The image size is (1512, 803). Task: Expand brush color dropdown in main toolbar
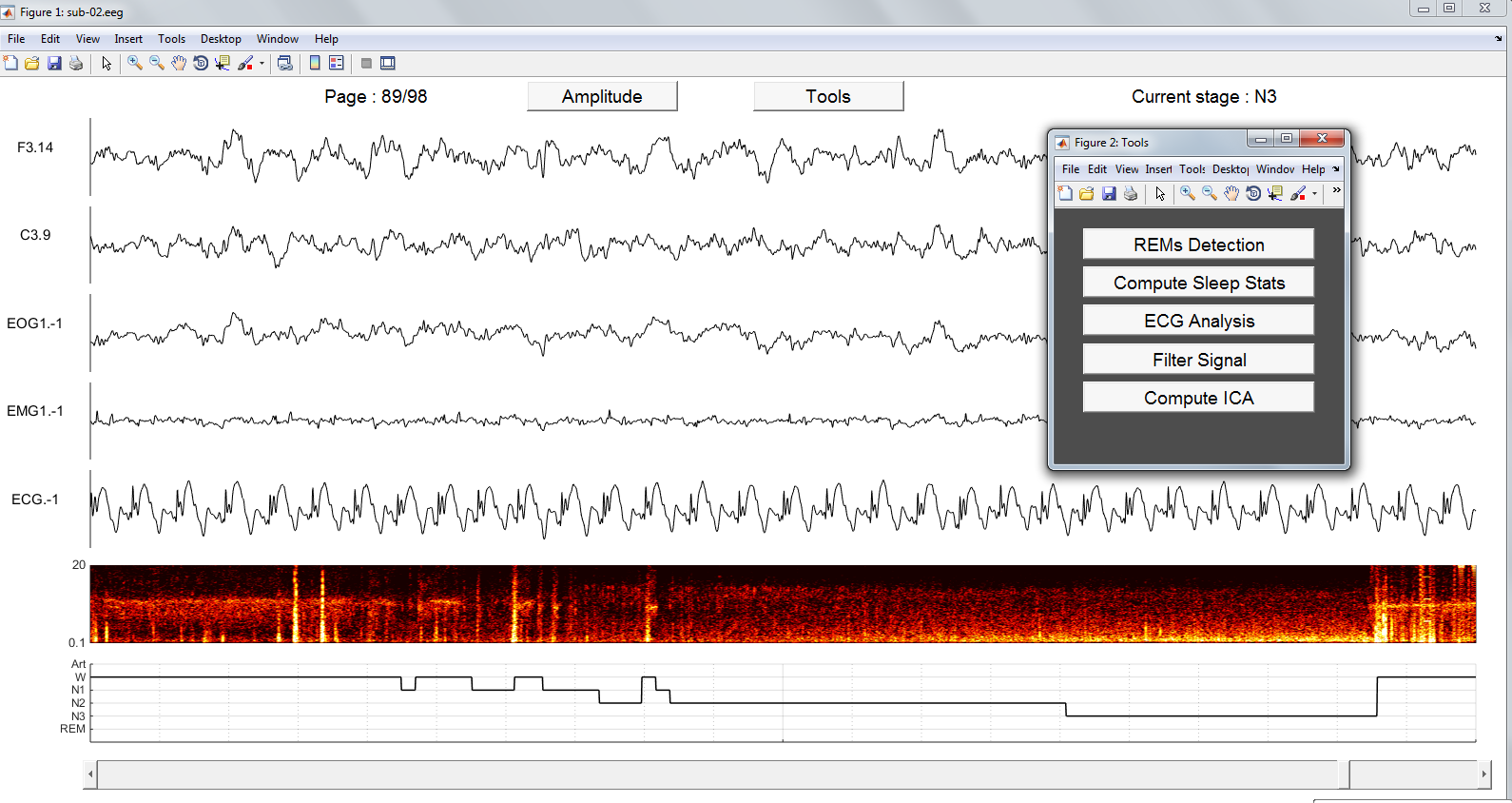pos(262,64)
